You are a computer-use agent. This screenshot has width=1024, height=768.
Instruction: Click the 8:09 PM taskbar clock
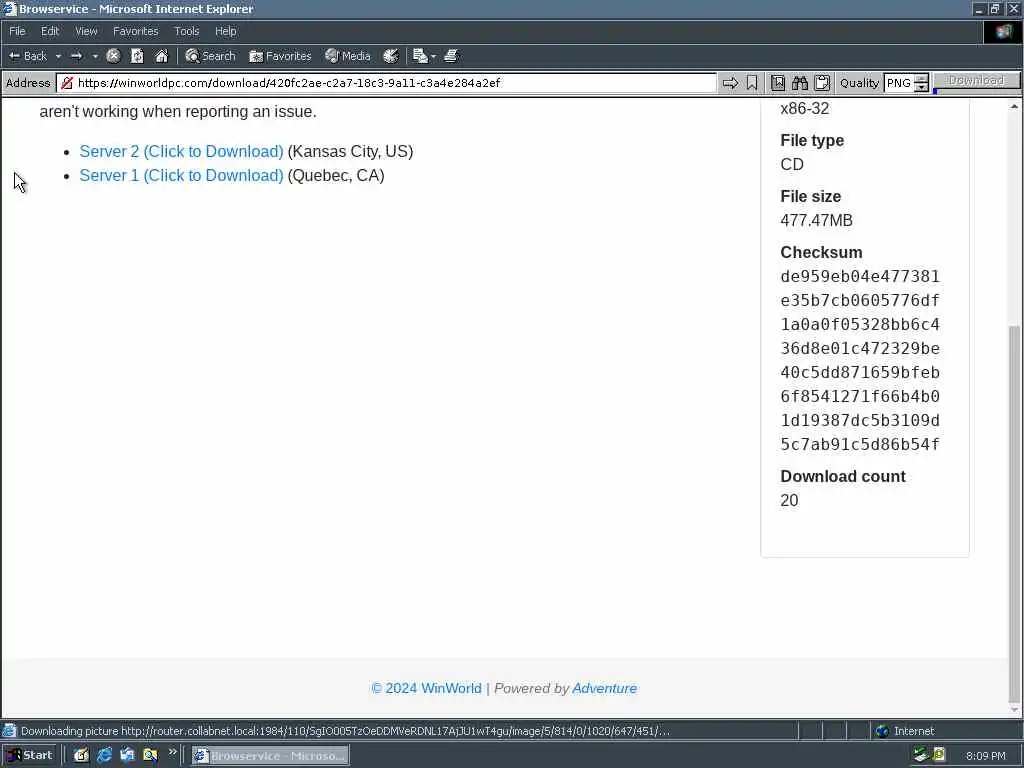(985, 756)
